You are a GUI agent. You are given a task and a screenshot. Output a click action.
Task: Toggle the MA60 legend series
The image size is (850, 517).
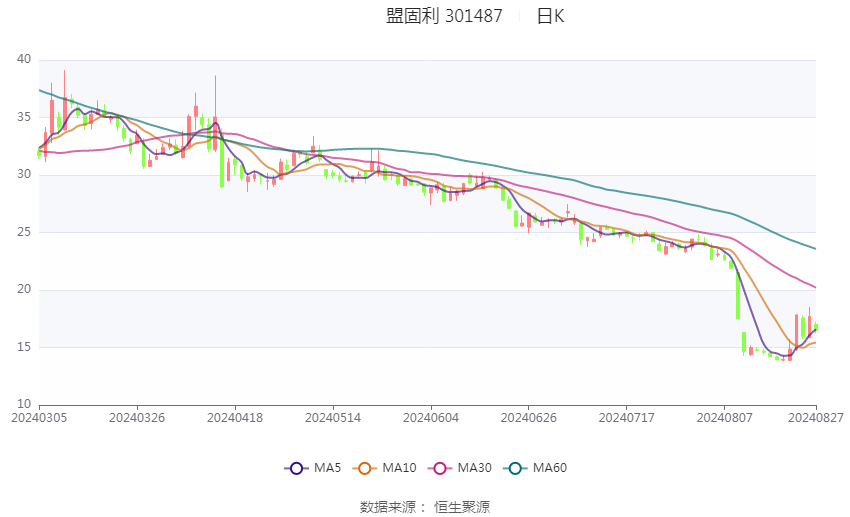pyautogui.click(x=535, y=468)
